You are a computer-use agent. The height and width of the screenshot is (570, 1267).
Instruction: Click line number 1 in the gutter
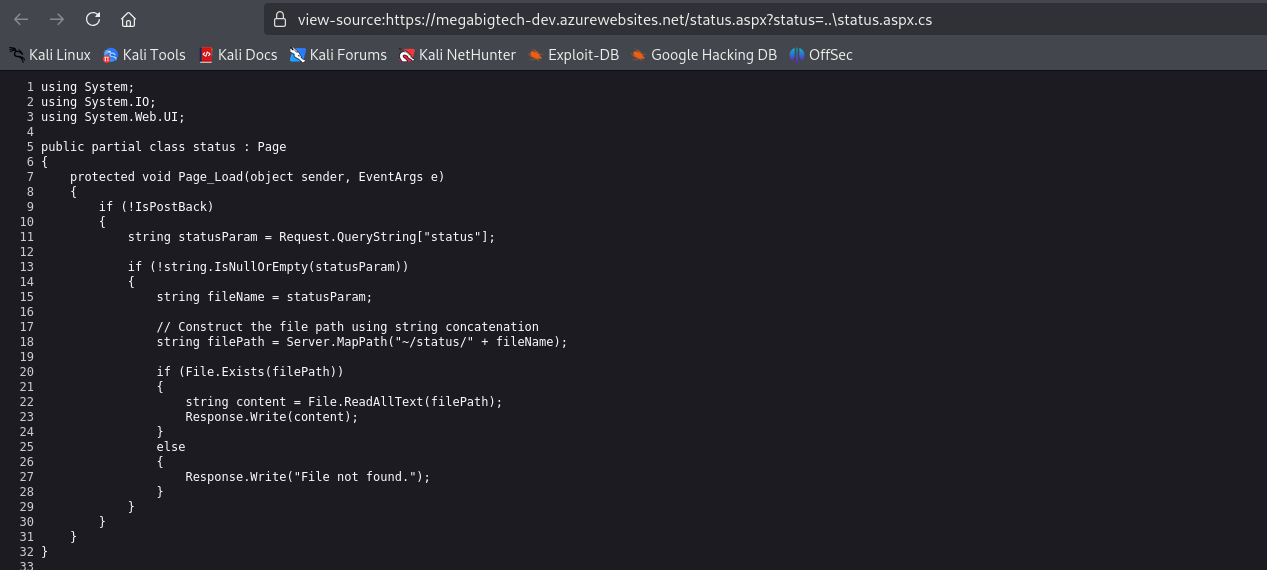[30, 87]
